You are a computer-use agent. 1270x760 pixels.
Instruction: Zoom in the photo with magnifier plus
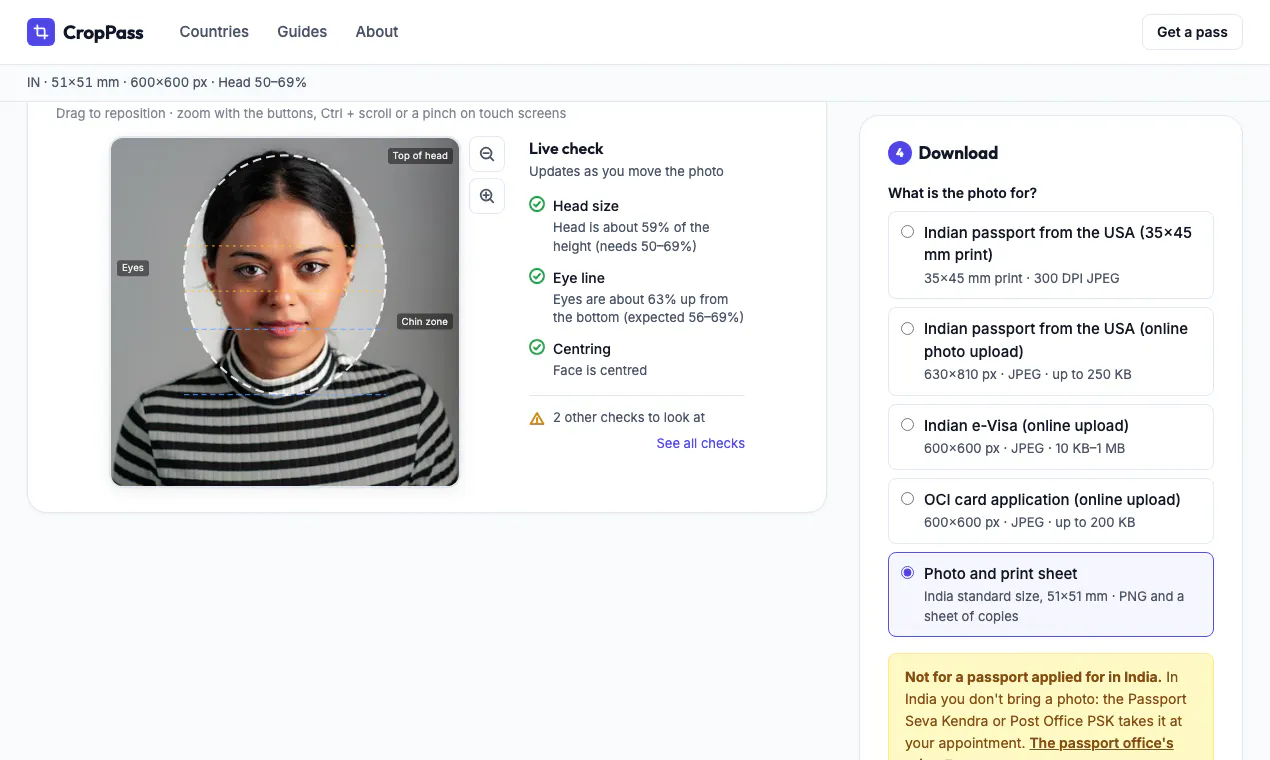[x=487, y=196]
